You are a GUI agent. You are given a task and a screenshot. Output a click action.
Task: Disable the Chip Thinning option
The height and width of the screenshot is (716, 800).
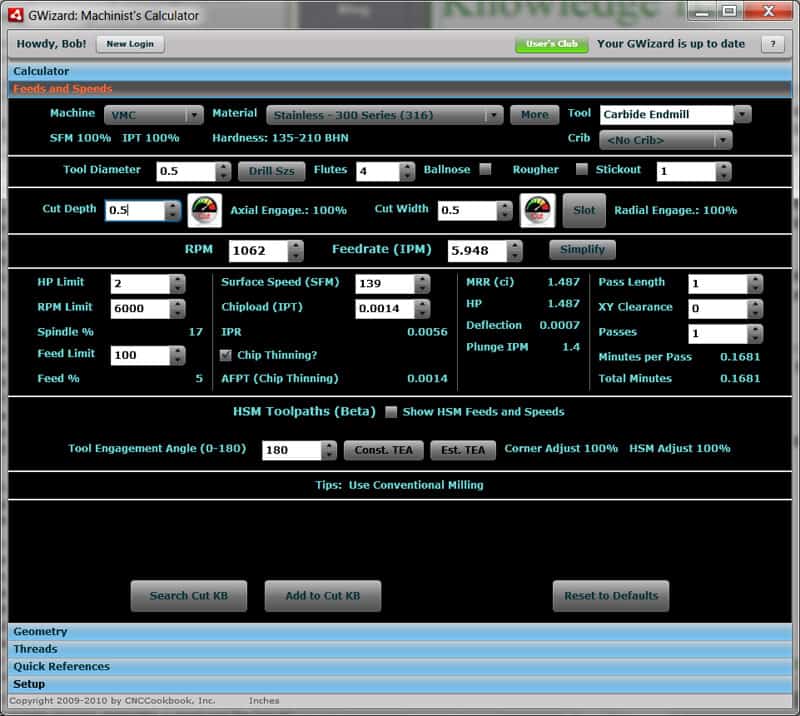tap(225, 353)
